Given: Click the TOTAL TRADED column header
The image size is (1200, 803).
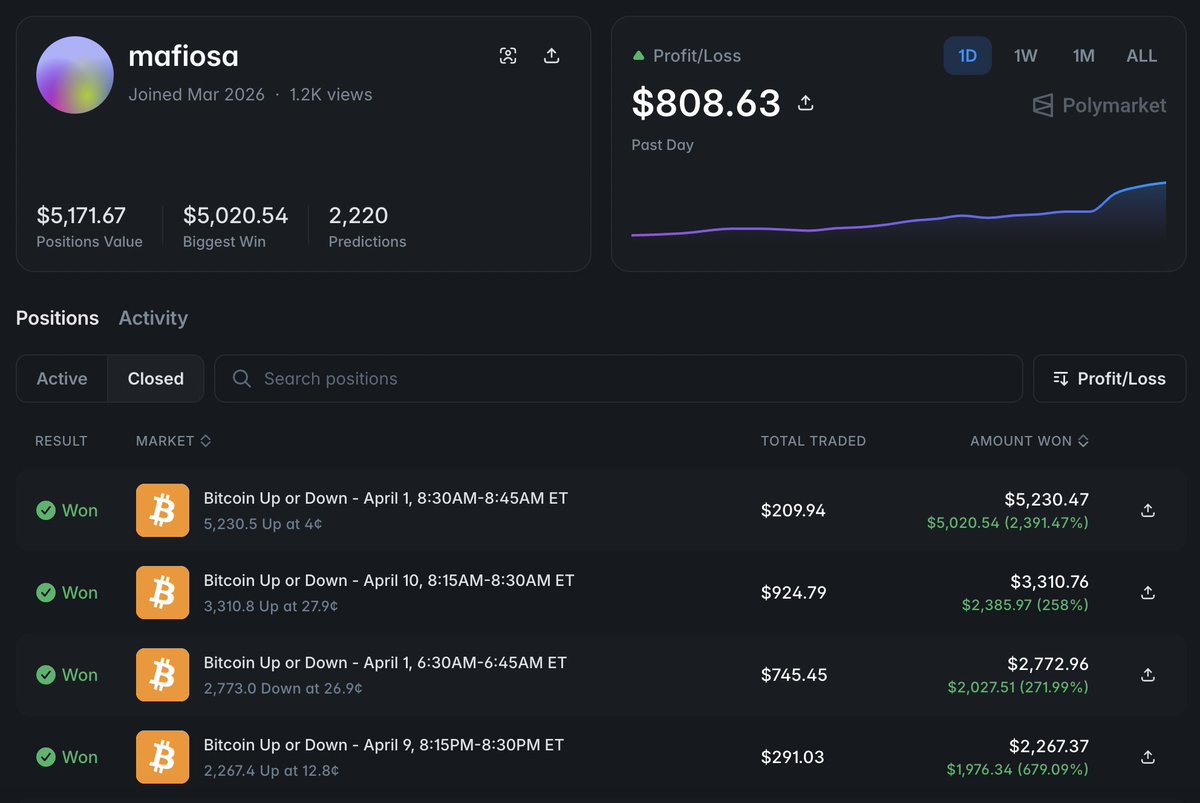Looking at the screenshot, I should 813,441.
